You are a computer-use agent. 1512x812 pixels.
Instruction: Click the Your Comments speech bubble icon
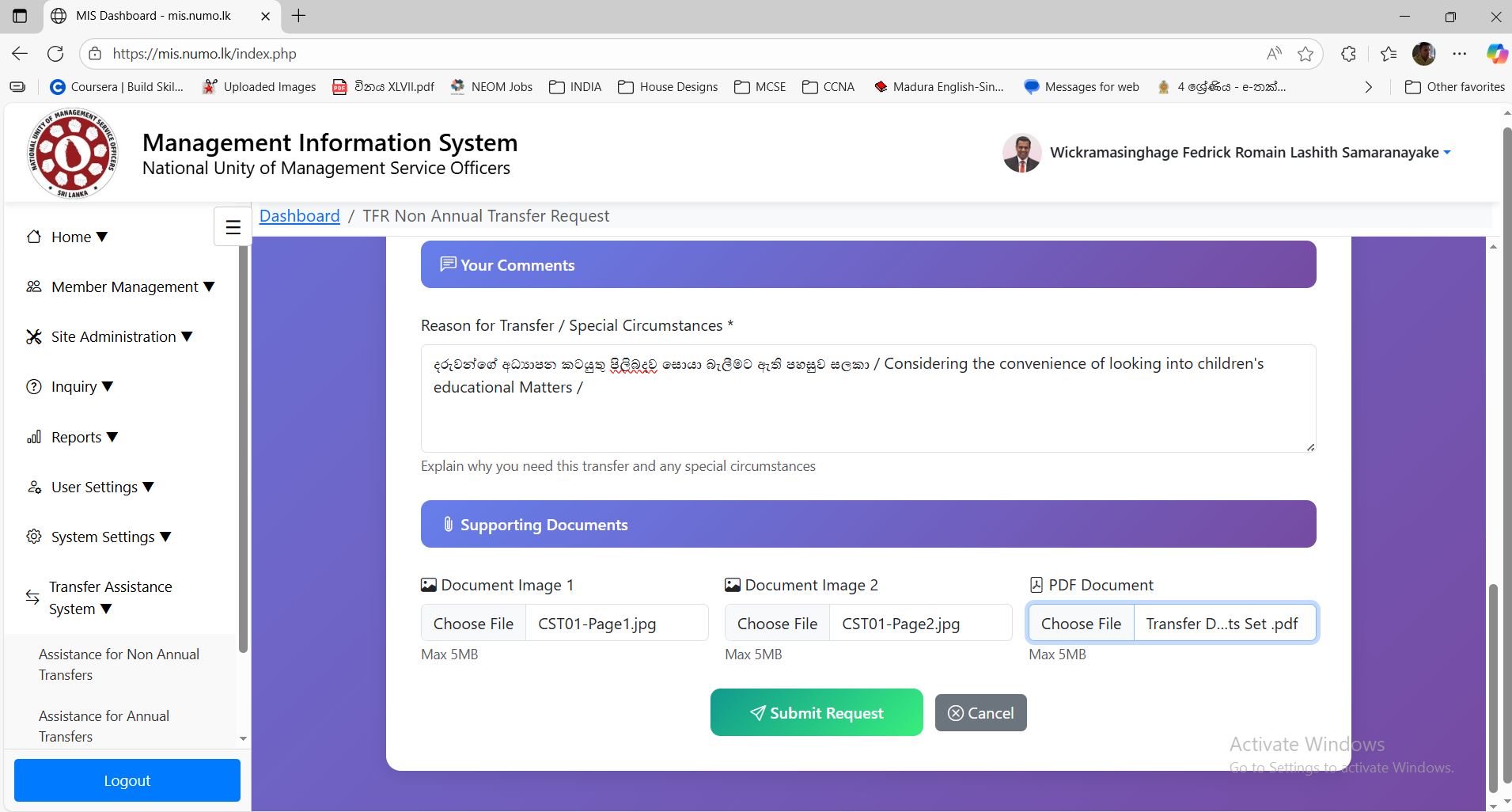click(x=449, y=264)
